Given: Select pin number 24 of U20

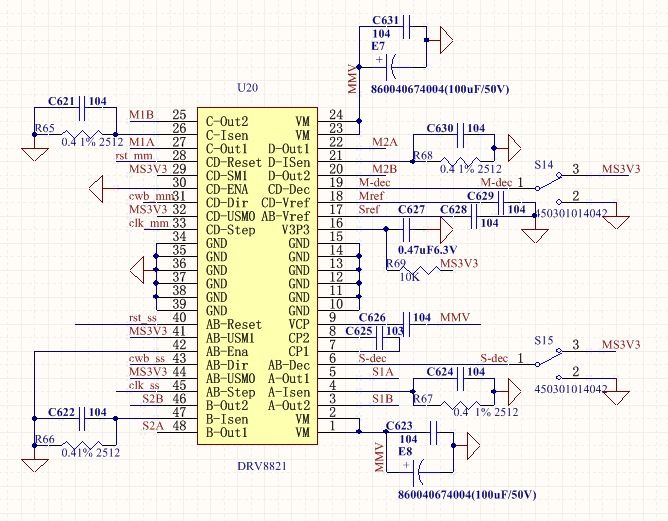Looking at the screenshot, I should 336,115.
